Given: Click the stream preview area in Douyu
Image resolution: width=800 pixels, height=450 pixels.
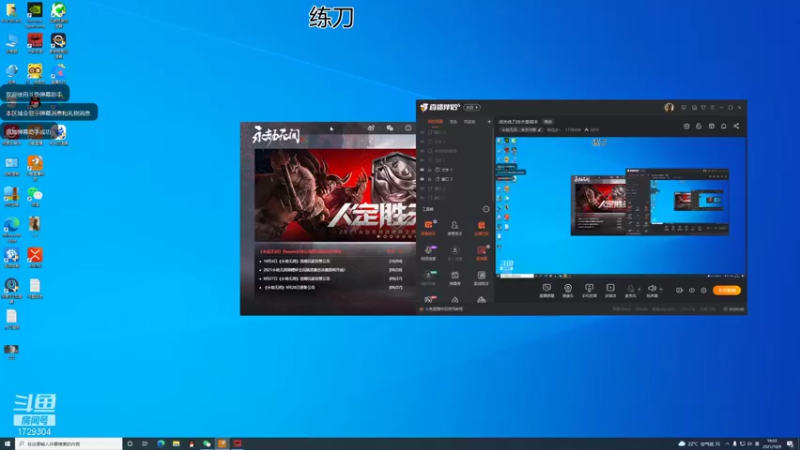Looking at the screenshot, I should click(621, 207).
